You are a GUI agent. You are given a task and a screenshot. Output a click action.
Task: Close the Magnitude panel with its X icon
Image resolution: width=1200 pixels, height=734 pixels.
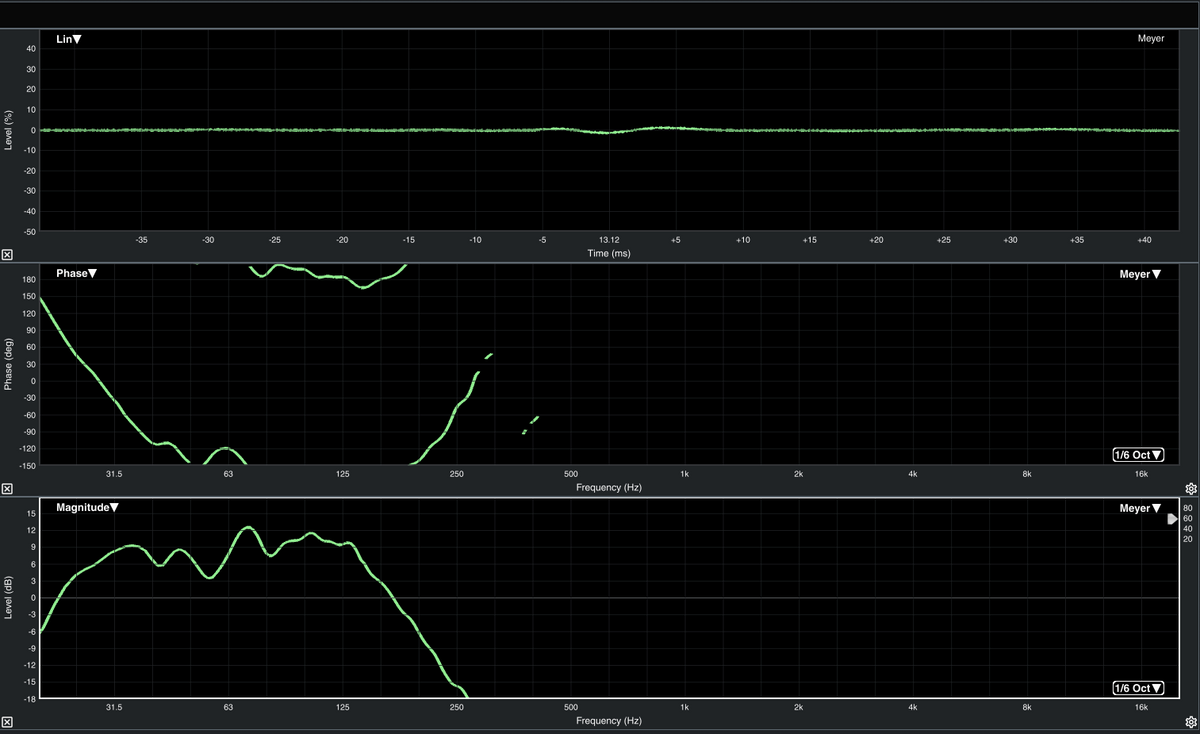tap(7, 721)
